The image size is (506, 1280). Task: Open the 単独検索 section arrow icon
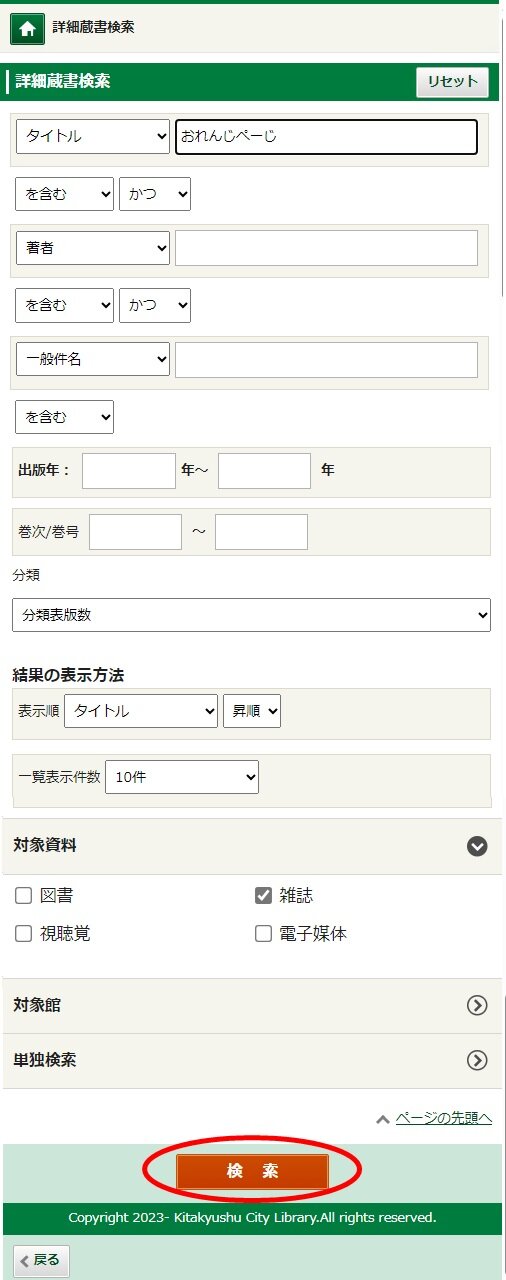click(x=477, y=1060)
